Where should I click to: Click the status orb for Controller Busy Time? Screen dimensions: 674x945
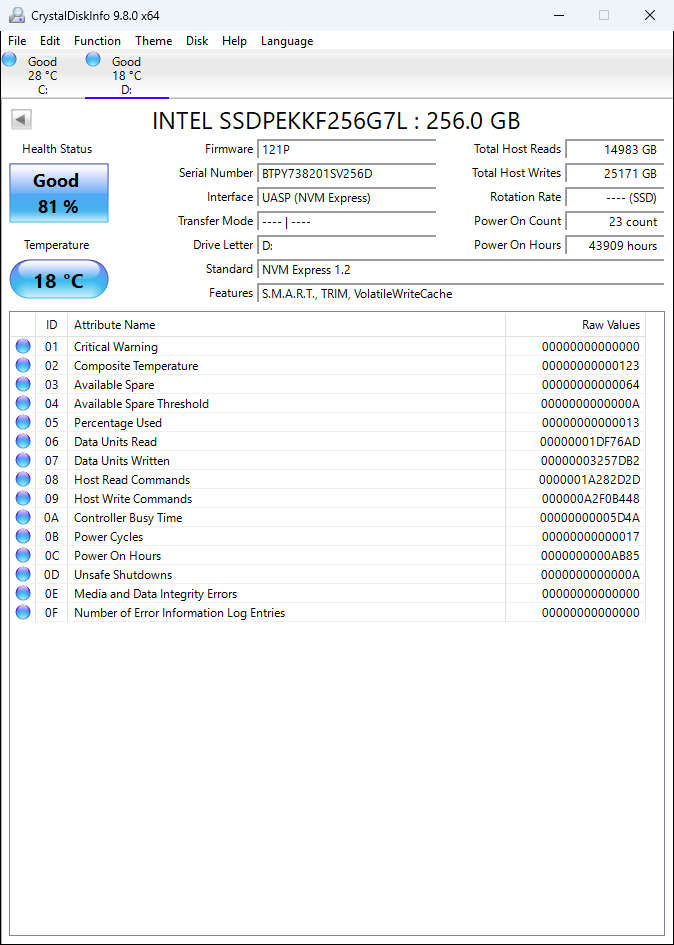pos(23,517)
